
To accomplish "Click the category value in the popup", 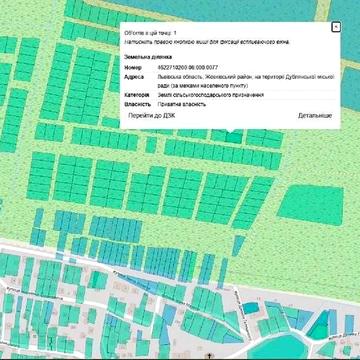I will click(x=211, y=95).
